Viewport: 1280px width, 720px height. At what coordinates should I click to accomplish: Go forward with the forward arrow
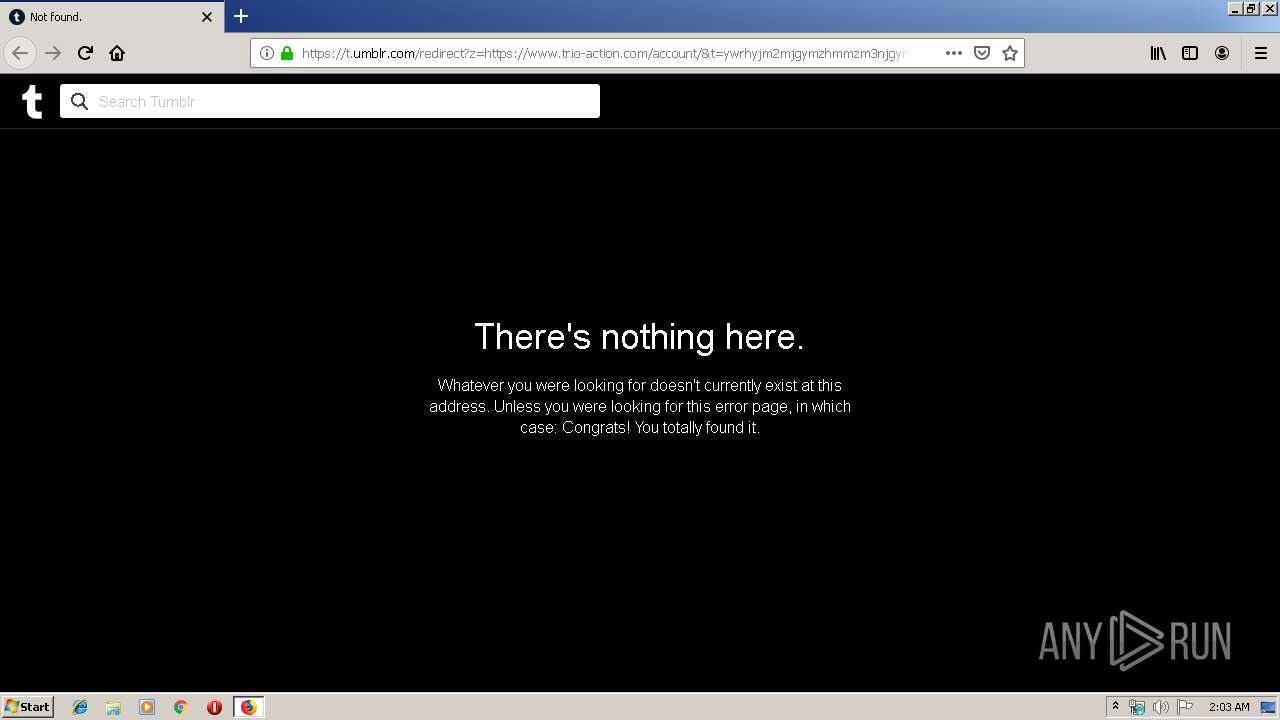(x=53, y=53)
